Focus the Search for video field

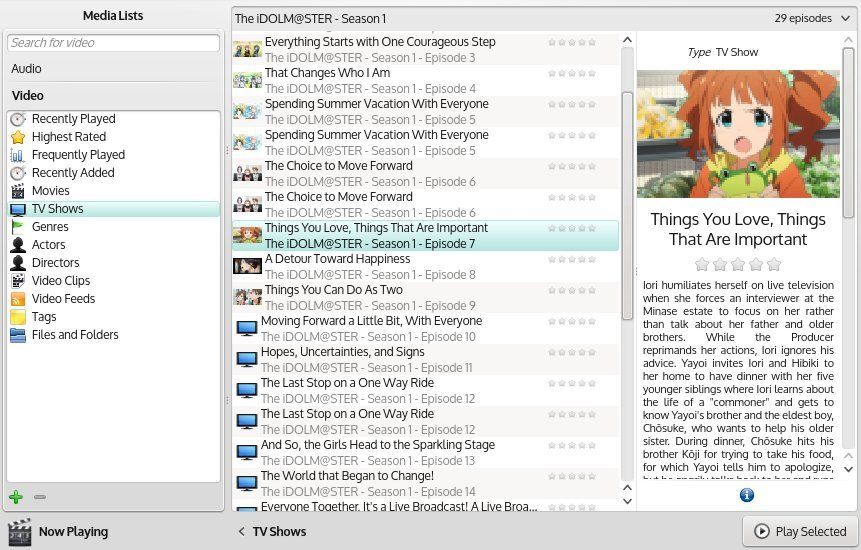[113, 43]
